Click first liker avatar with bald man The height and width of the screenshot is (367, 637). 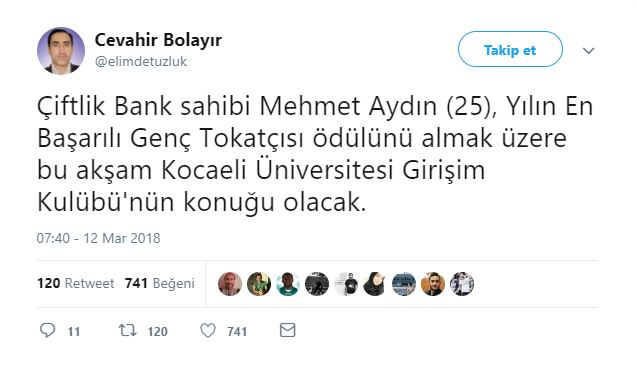point(230,284)
